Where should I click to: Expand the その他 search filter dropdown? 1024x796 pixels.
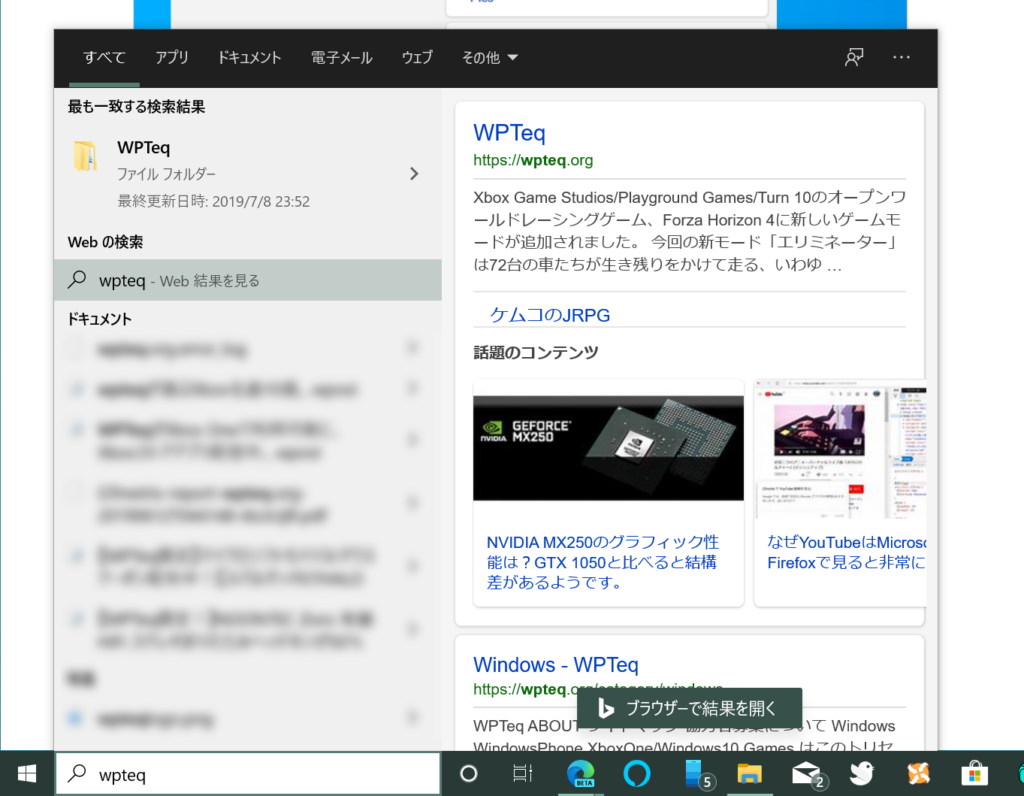tap(489, 58)
